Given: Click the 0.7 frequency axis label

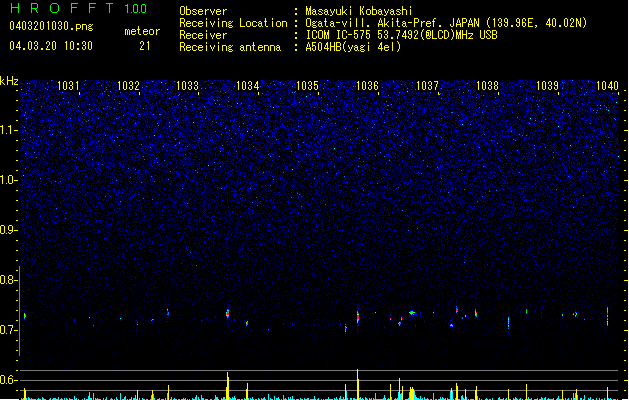Looking at the screenshot, I should [9, 330].
